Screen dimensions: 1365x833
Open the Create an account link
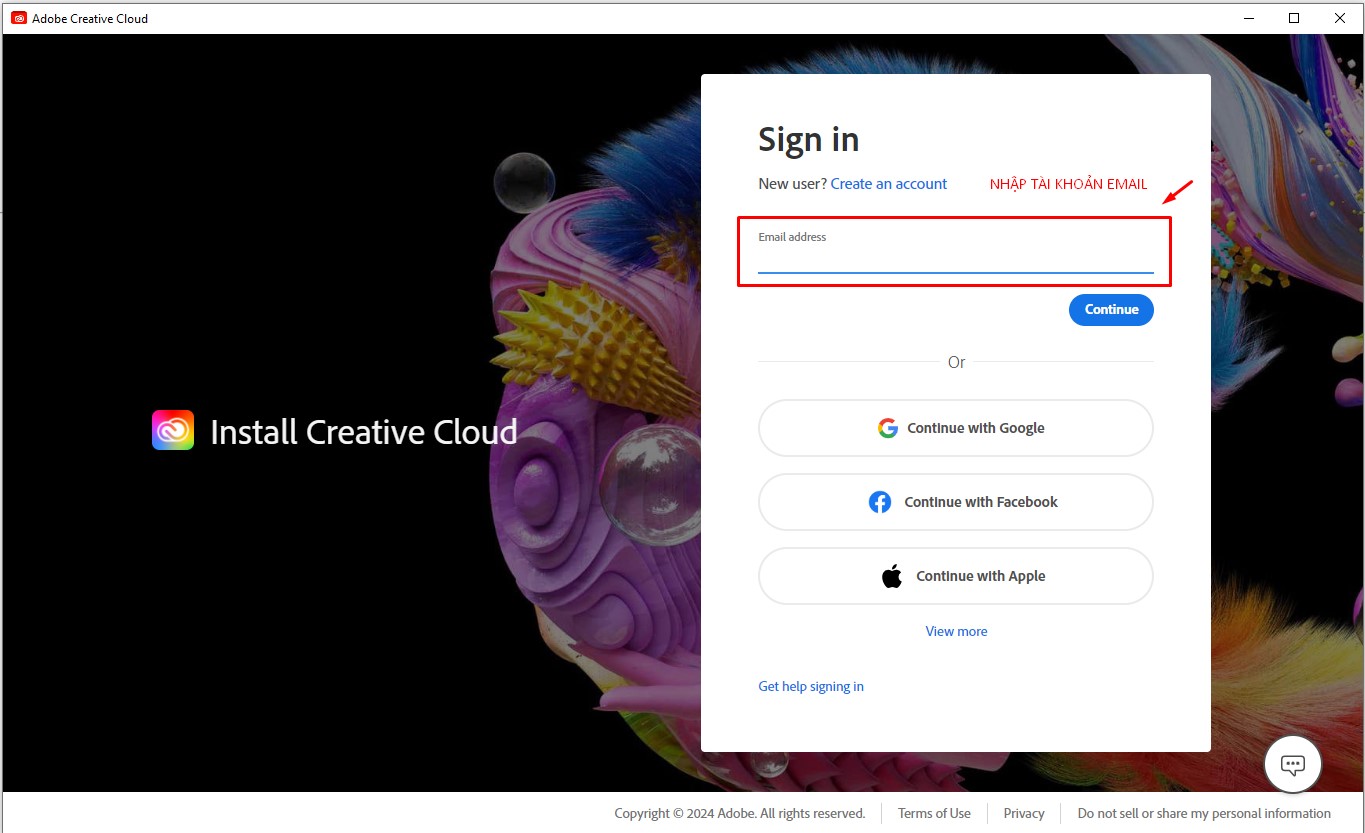click(889, 184)
